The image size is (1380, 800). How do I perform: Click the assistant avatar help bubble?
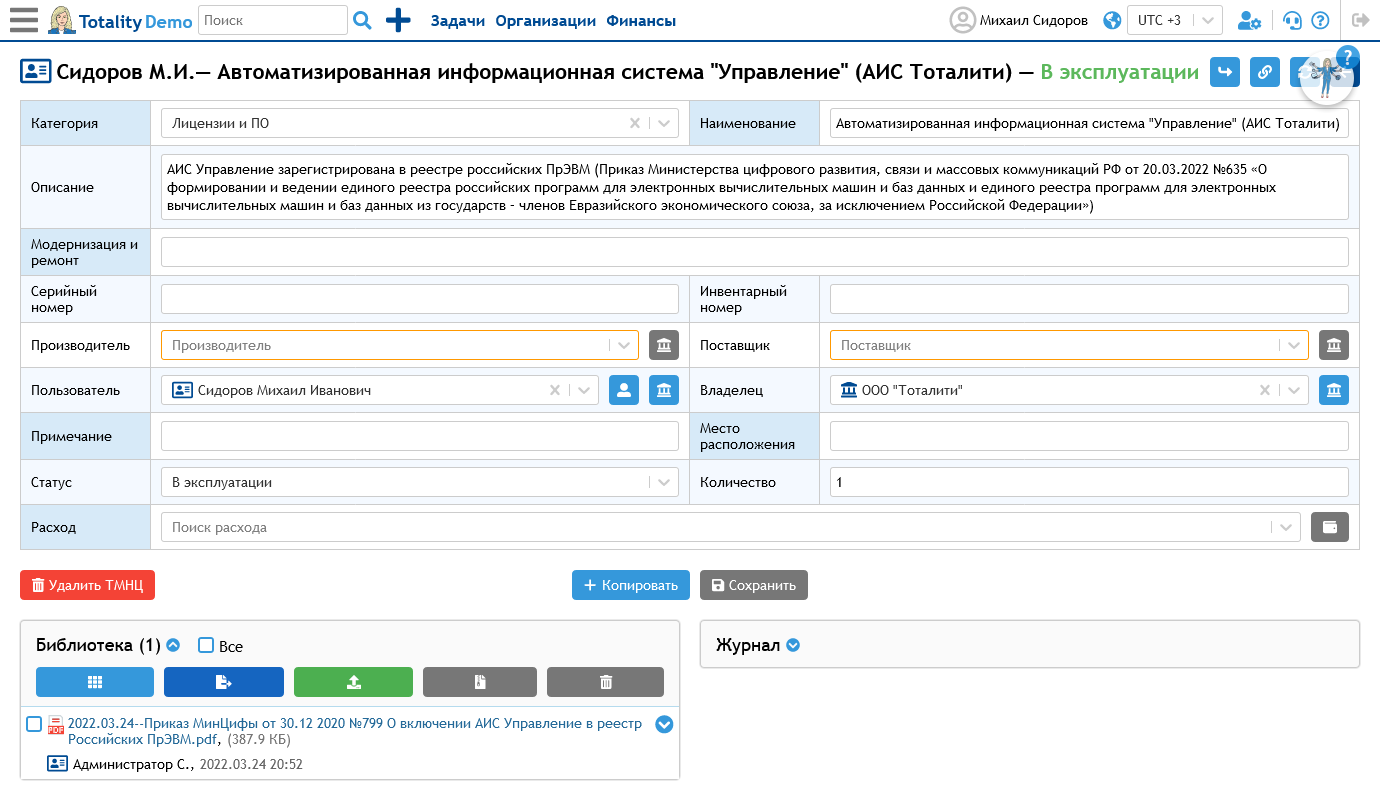click(x=1329, y=76)
